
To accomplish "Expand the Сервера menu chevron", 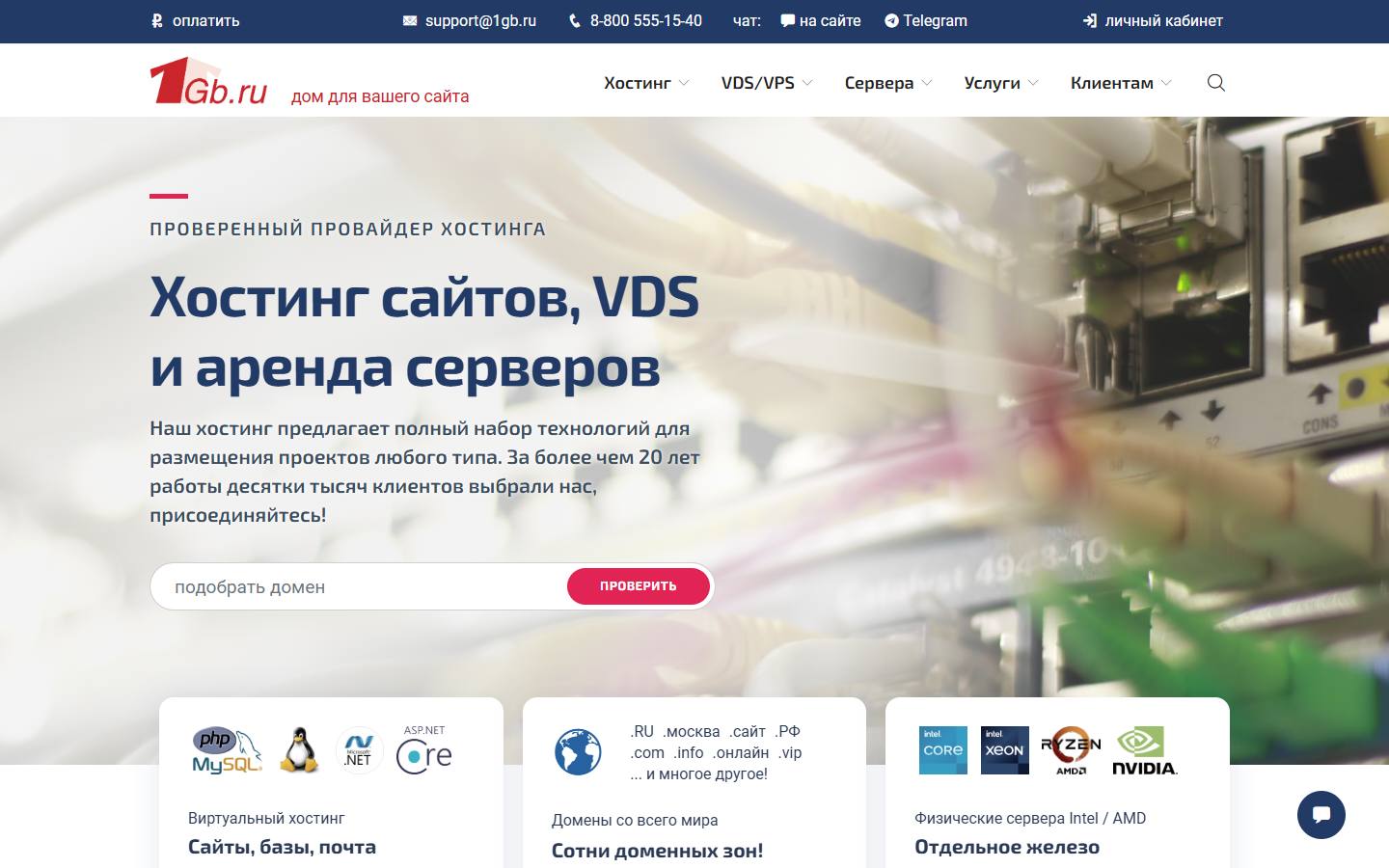I will coord(927,83).
